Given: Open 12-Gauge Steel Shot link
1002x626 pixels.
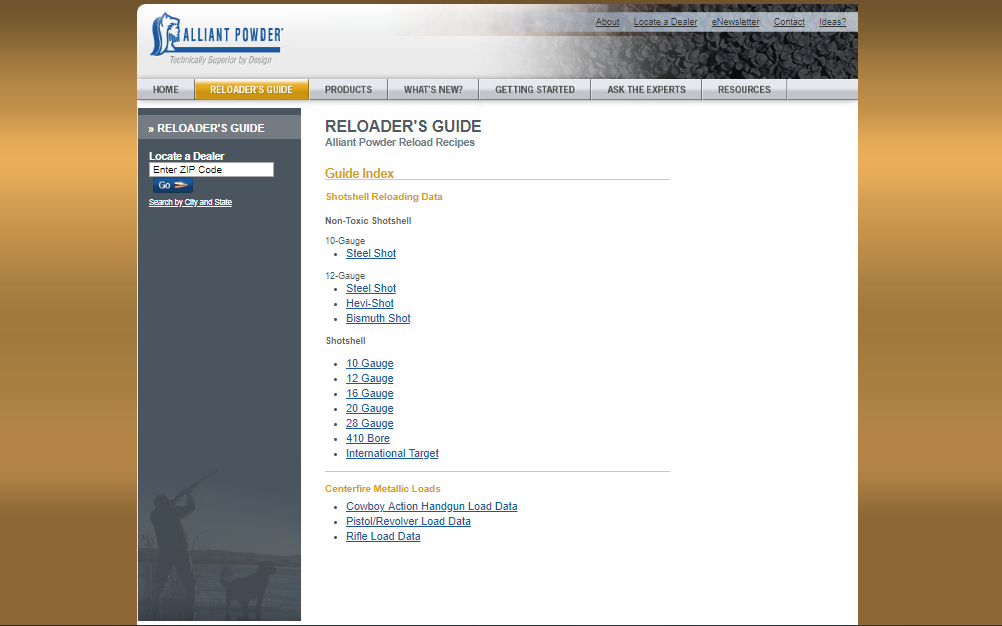Looking at the screenshot, I should click(371, 289).
